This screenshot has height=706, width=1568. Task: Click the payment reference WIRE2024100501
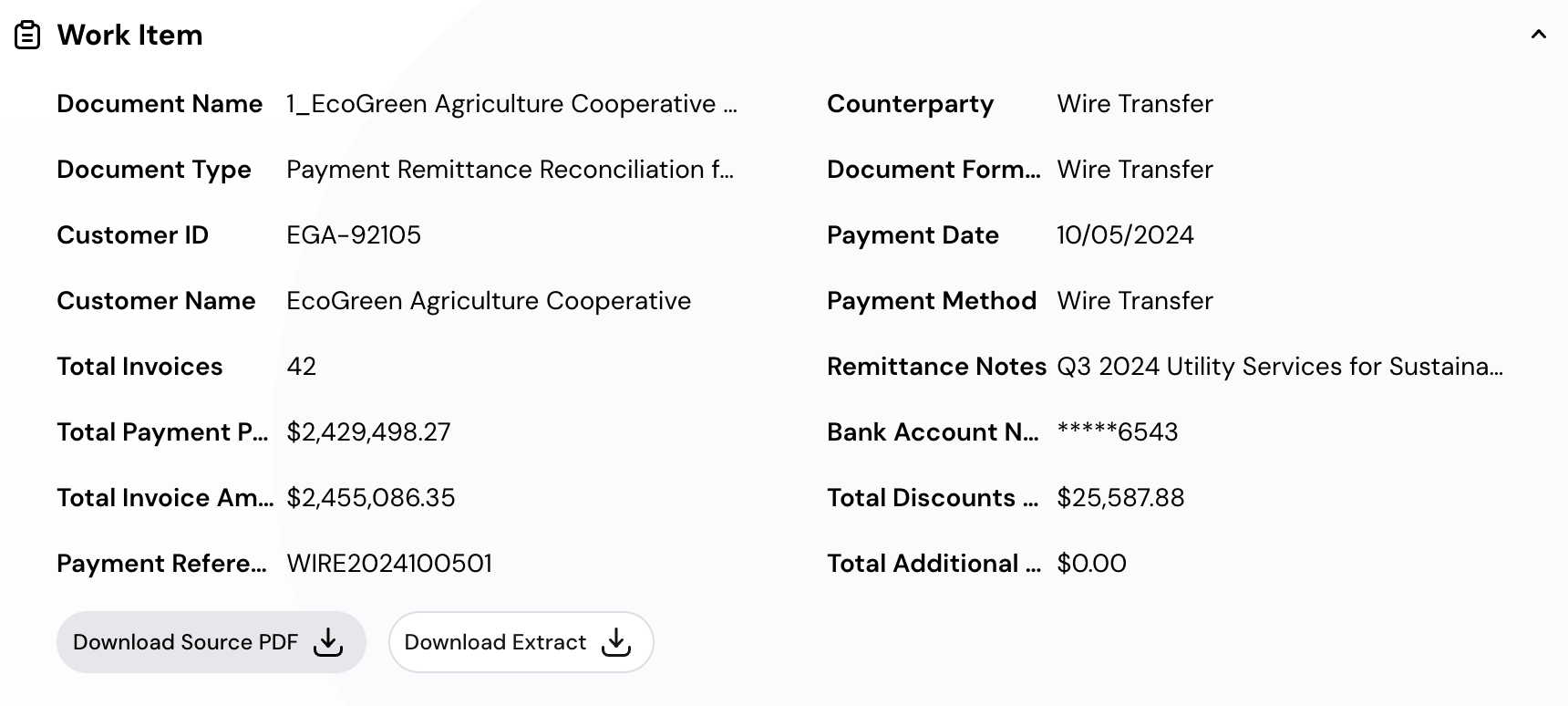[x=389, y=564]
